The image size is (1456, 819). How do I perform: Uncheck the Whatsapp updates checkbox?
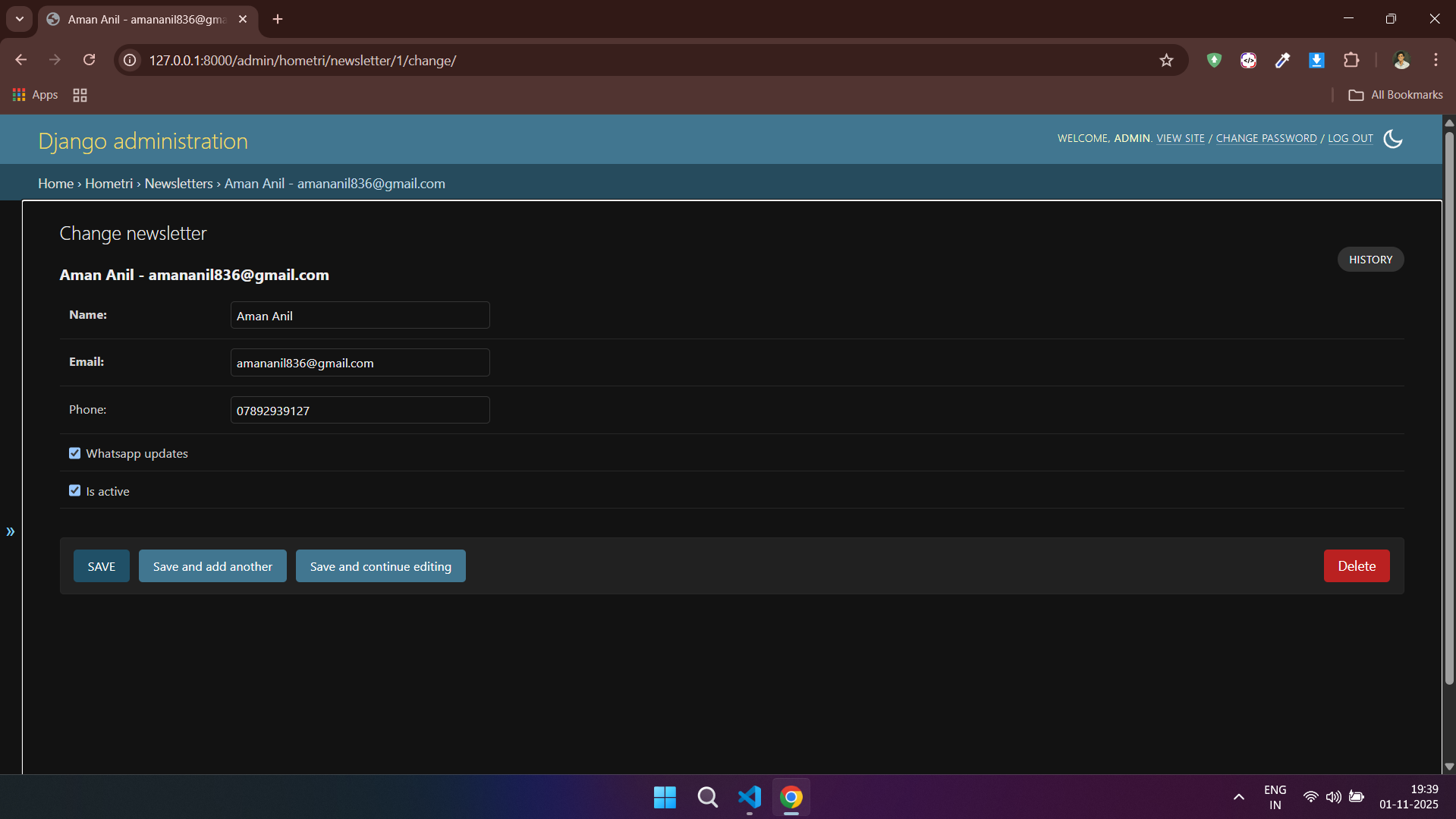pyautogui.click(x=74, y=453)
